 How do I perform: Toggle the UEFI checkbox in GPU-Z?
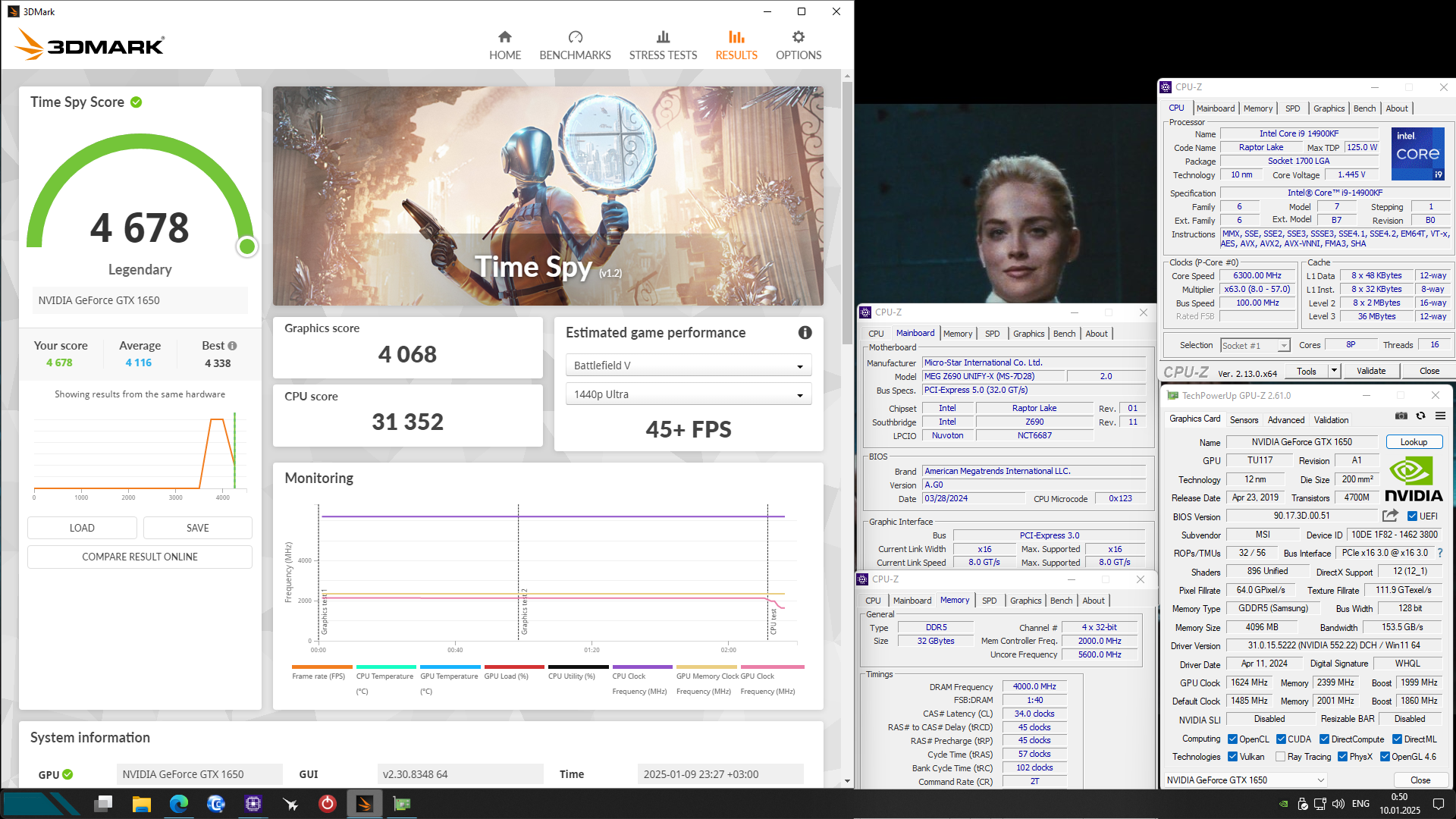(1412, 516)
